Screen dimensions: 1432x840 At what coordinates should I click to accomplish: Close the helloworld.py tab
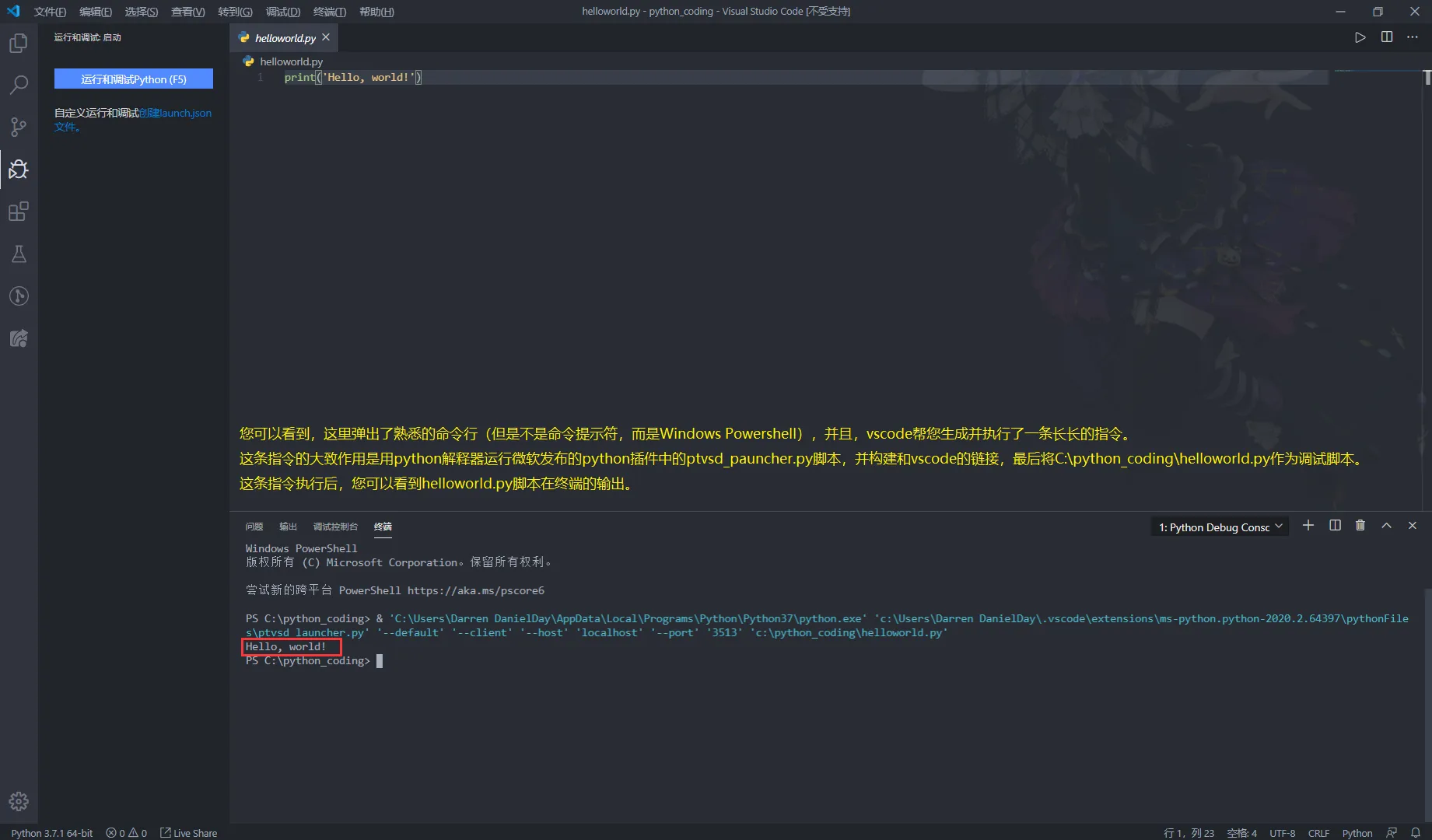[x=326, y=37]
